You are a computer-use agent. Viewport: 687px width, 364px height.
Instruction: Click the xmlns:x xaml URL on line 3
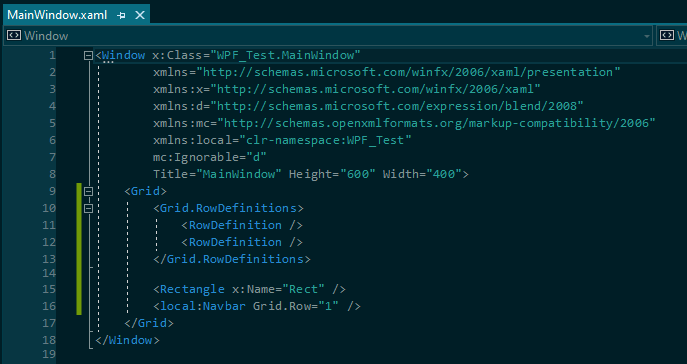(x=375, y=89)
